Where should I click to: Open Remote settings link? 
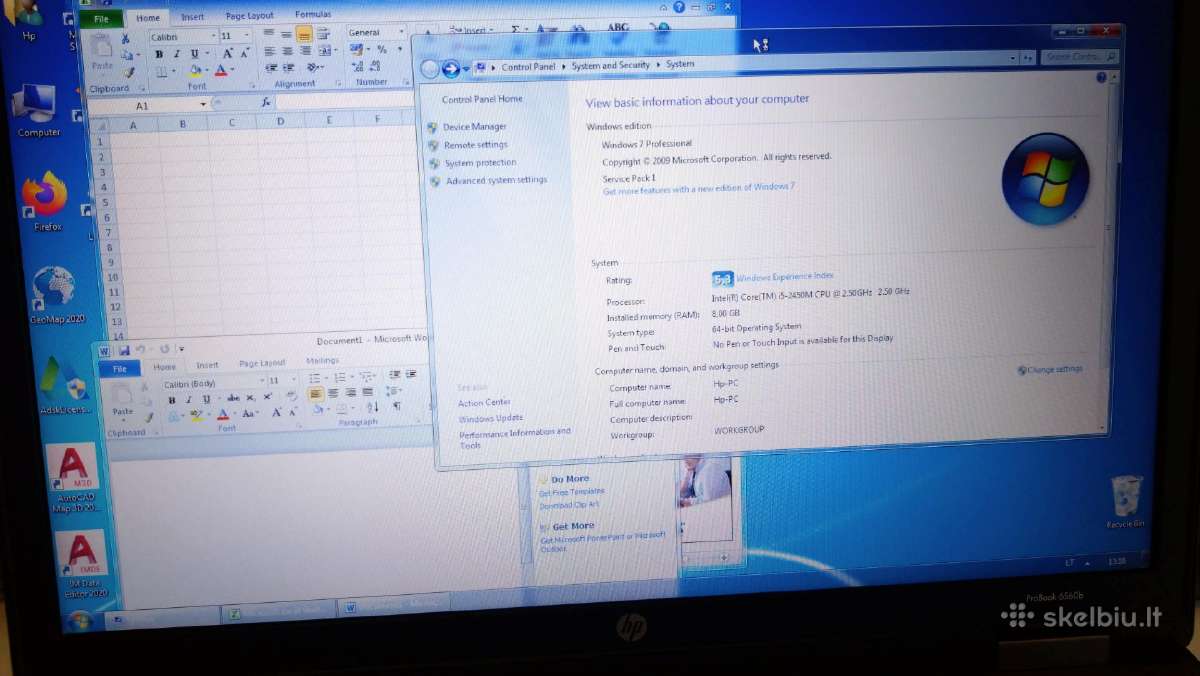pos(476,145)
